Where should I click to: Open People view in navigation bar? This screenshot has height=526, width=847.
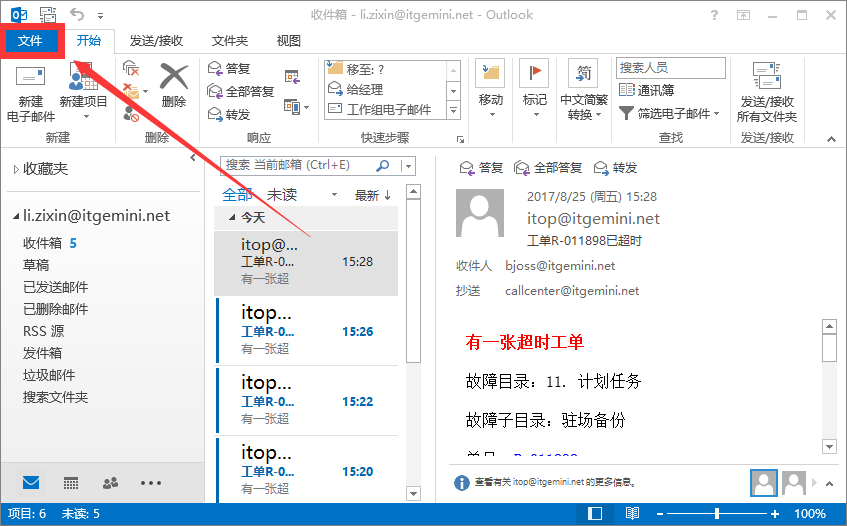coord(111,482)
